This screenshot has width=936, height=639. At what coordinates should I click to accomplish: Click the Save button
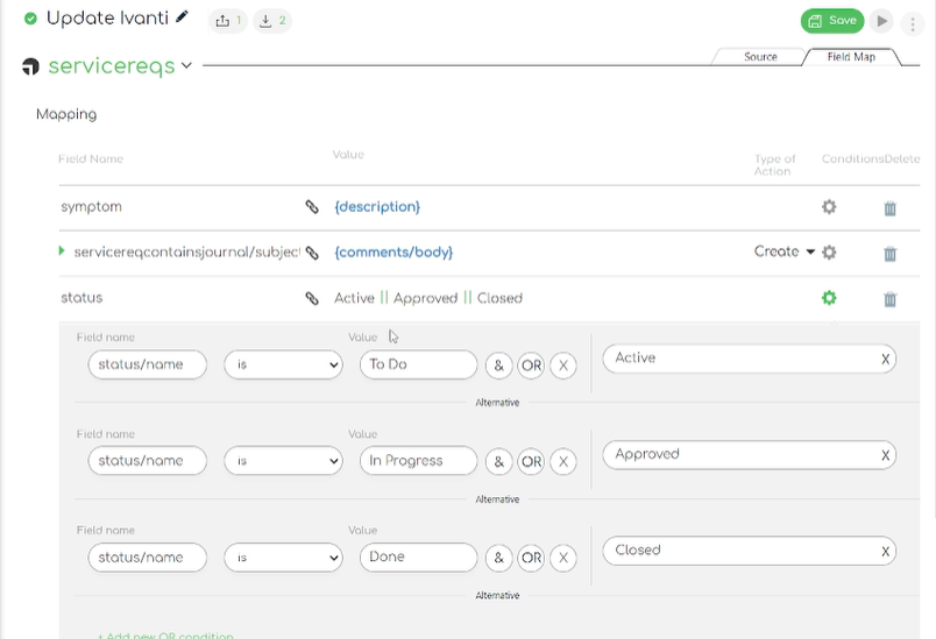pos(831,20)
